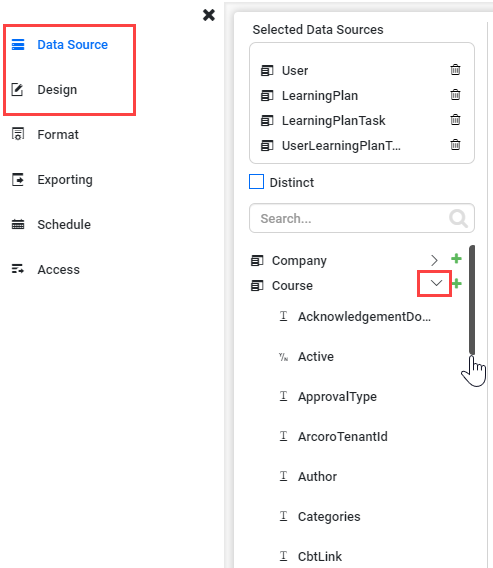Close the side panel with X
The width and height of the screenshot is (493, 568).
tap(209, 15)
